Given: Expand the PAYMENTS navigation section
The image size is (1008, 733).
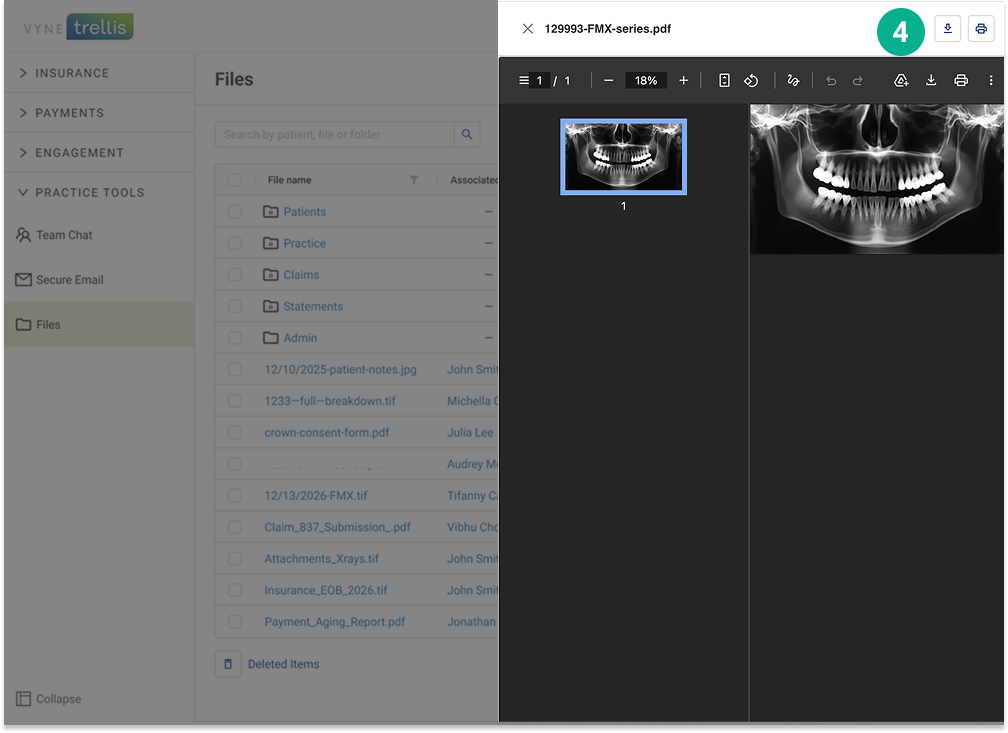Looking at the screenshot, I should (69, 113).
